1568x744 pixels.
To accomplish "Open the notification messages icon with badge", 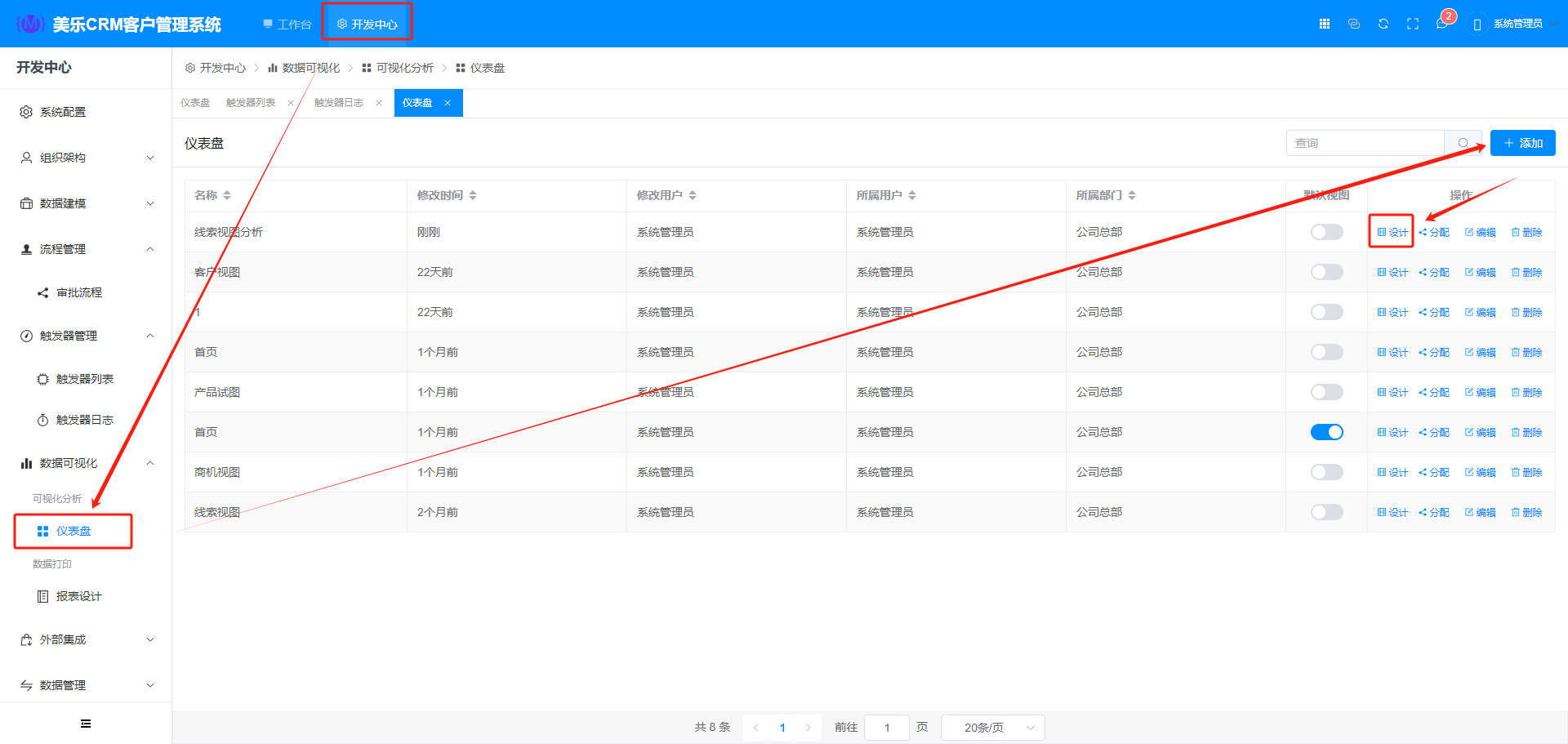I will (1442, 24).
